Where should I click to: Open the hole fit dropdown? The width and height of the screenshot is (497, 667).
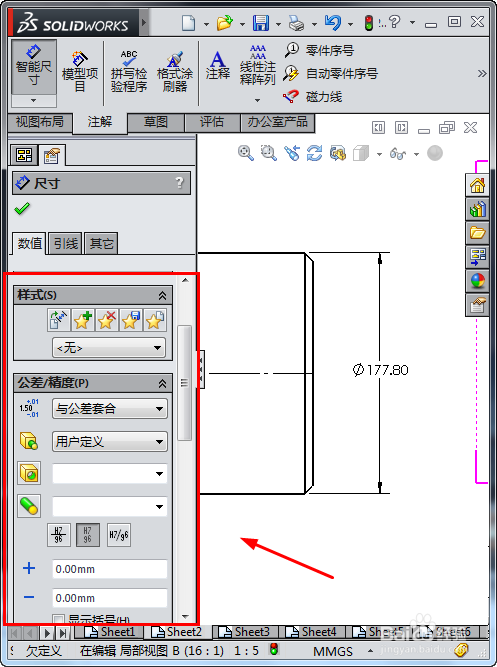click(110, 473)
